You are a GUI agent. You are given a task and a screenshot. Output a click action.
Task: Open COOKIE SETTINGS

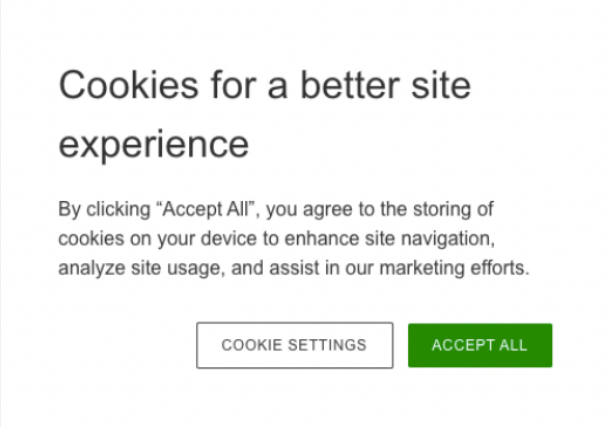point(294,345)
